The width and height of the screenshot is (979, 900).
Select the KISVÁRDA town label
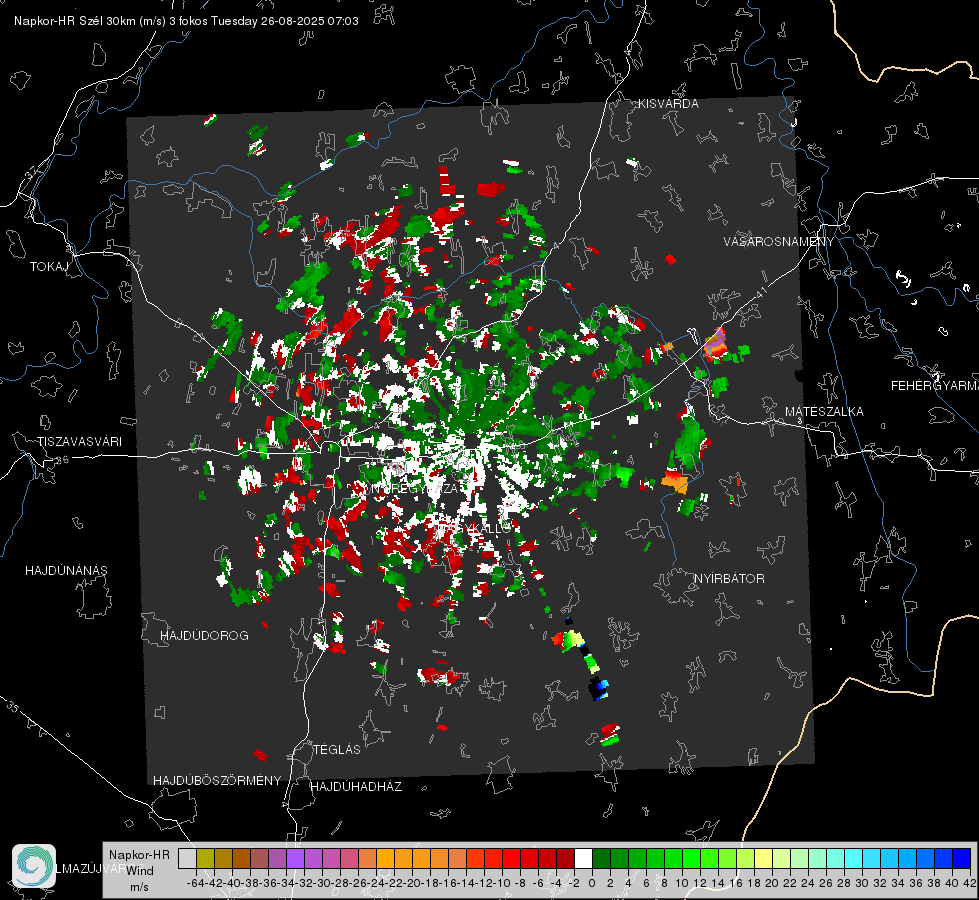point(668,104)
